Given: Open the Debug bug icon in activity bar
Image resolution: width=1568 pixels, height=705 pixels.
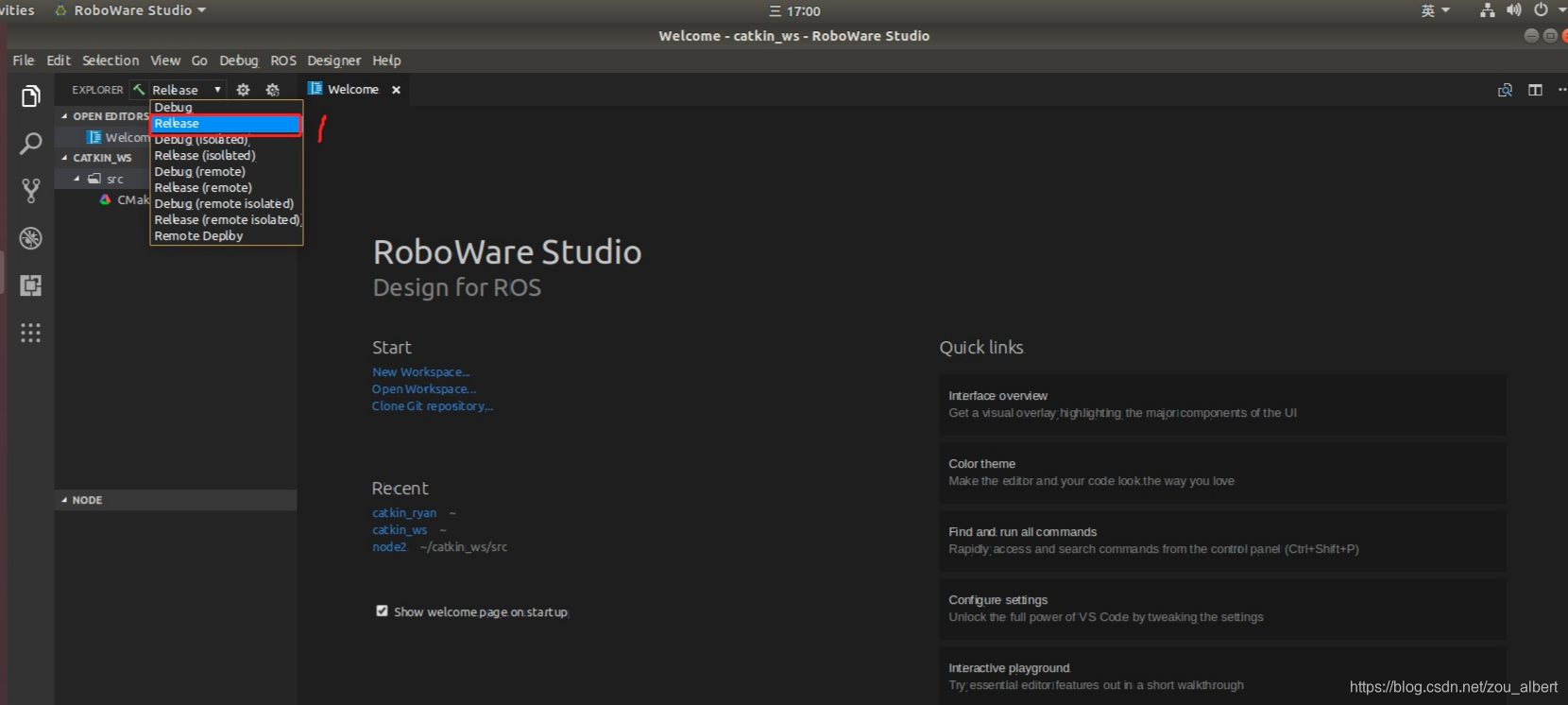Looking at the screenshot, I should point(31,238).
